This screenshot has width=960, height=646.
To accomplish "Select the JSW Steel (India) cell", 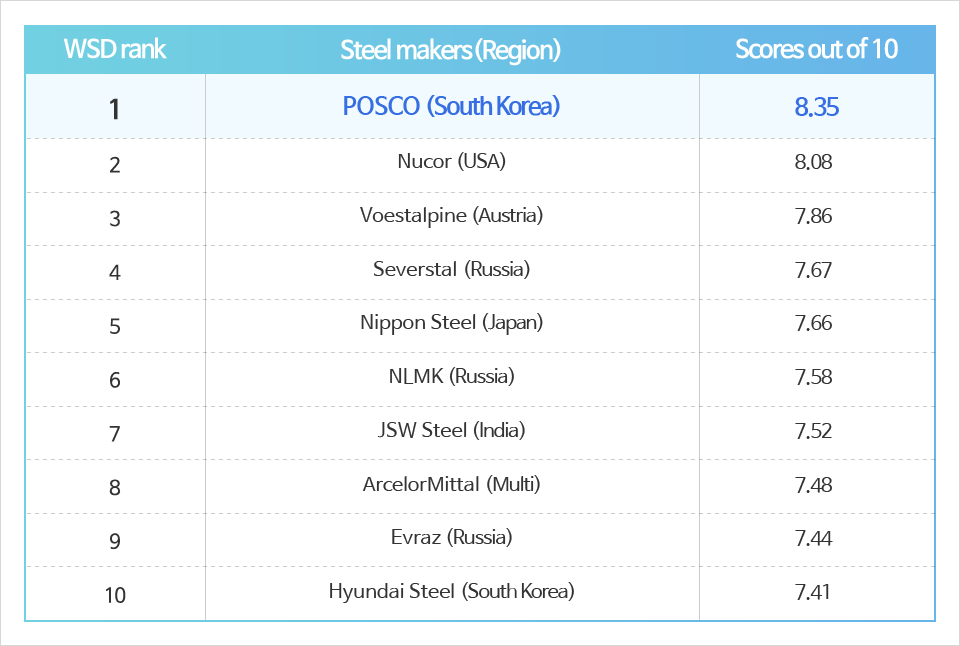I will point(451,430).
